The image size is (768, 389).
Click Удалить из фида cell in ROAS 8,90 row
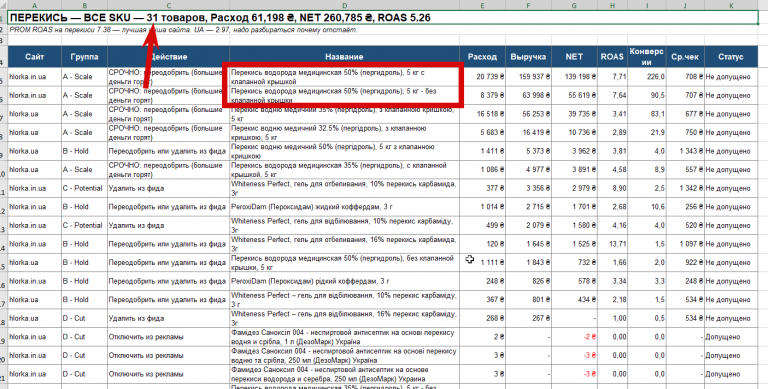tap(168, 189)
